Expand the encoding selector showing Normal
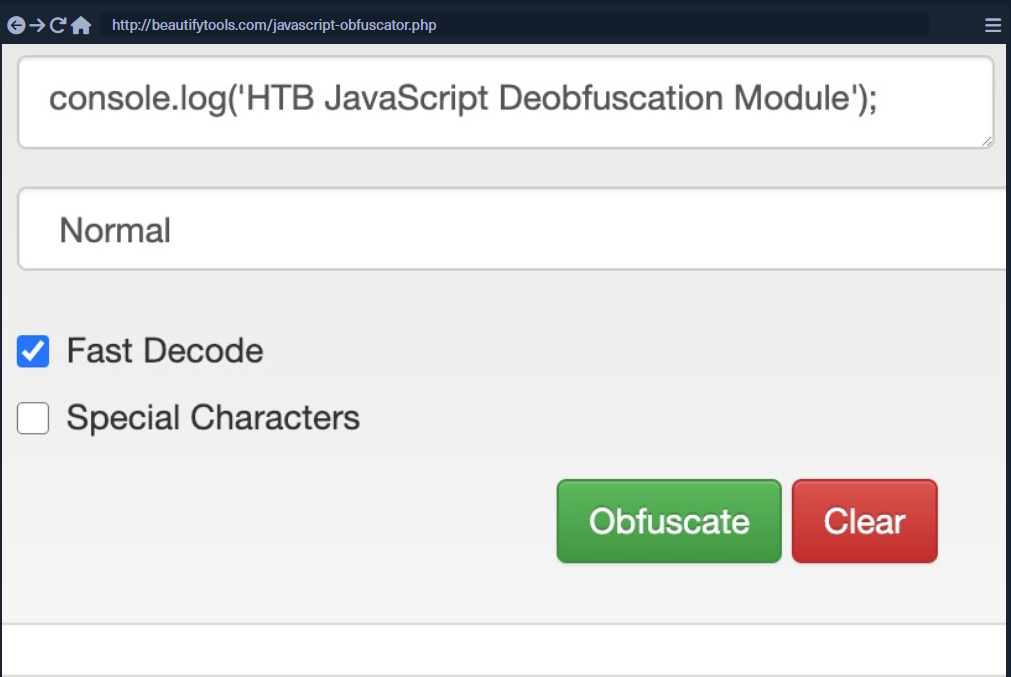This screenshot has height=677, width=1011. point(500,229)
